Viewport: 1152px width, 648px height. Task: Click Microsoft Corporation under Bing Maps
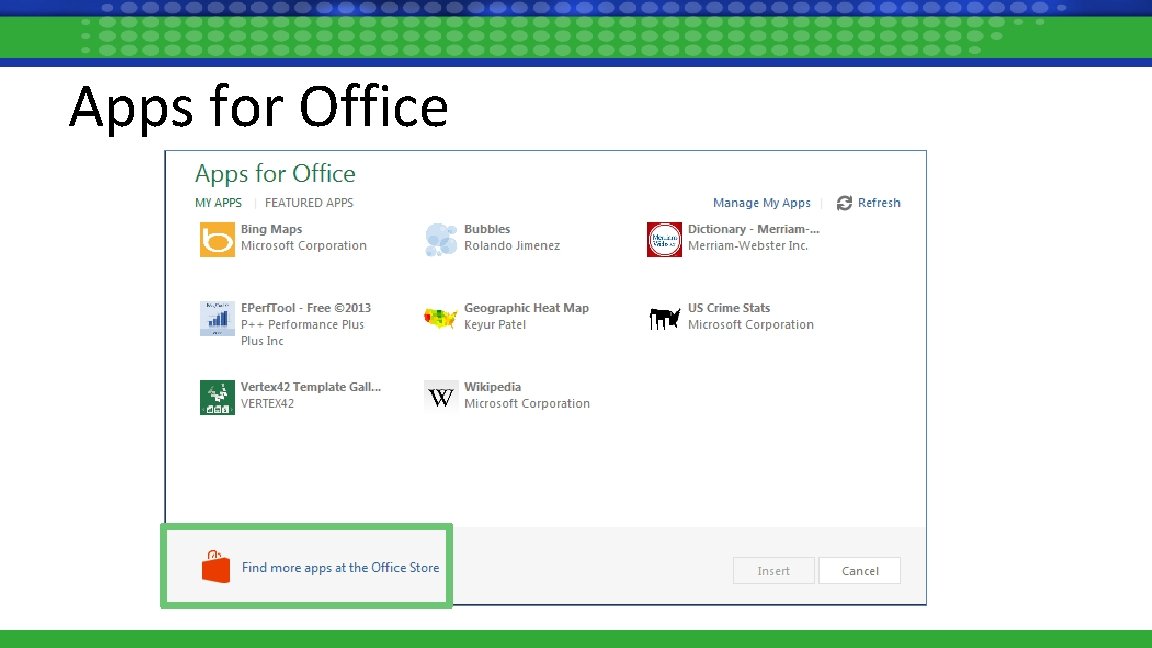[x=303, y=246]
